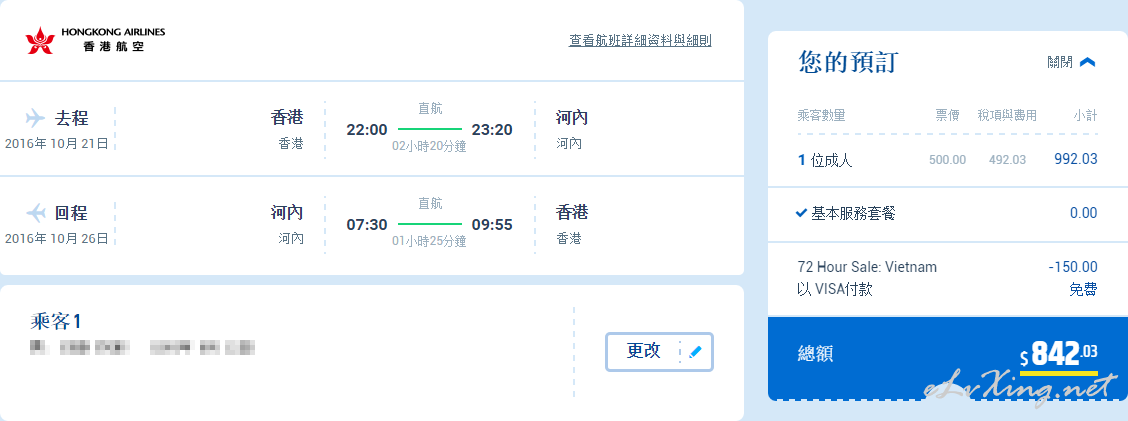Click 關閉 to close booking details
Viewport: 1128px width, 421px height.
click(x=1060, y=63)
